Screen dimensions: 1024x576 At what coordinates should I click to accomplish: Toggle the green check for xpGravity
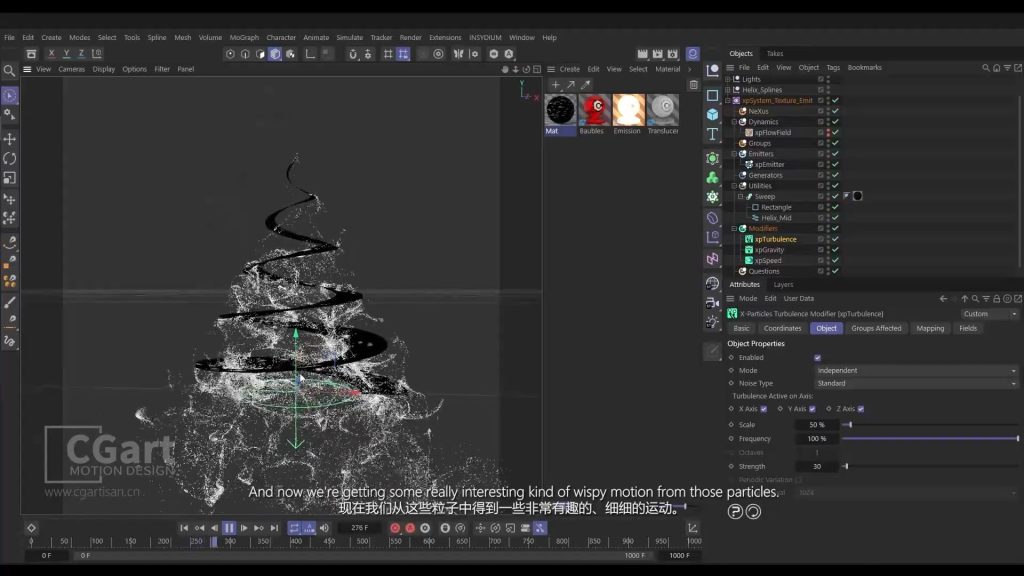click(835, 249)
